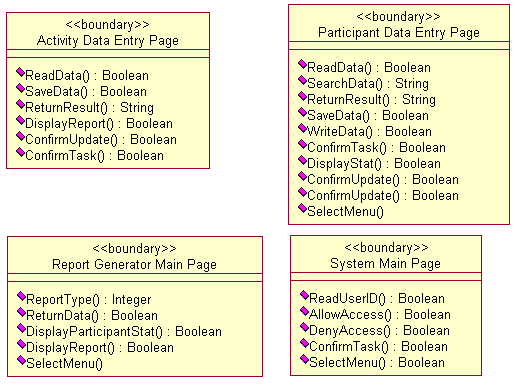The height and width of the screenshot is (389, 515).
Task: Select the operation icon next to Activity page DisplayReport()
Action: pyautogui.click(x=20, y=120)
